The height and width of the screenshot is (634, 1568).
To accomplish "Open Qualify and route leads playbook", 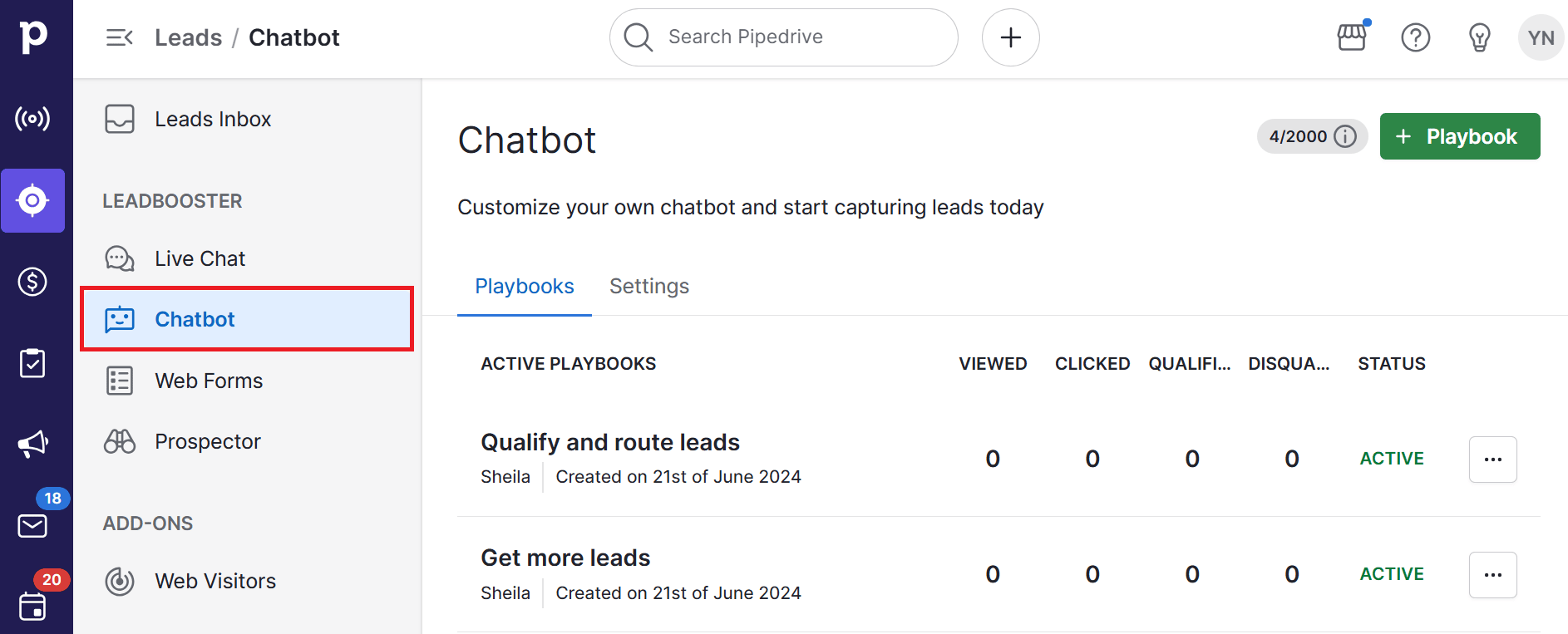I will [x=610, y=442].
